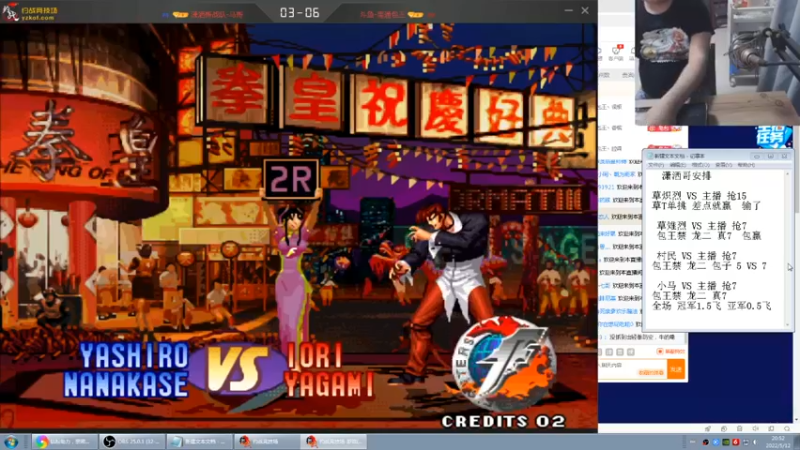Click the second icon in stream bottom toolbar
The height and width of the screenshot is (450, 800).
tap(723, 429)
